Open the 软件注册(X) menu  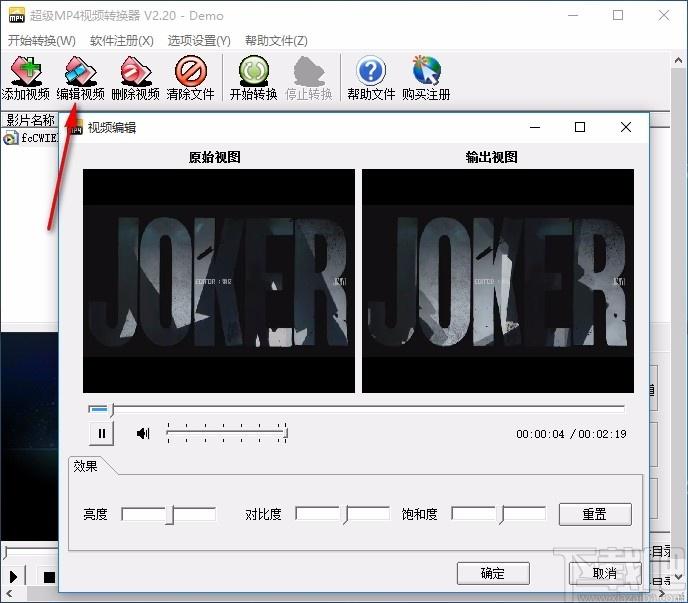(x=122, y=41)
